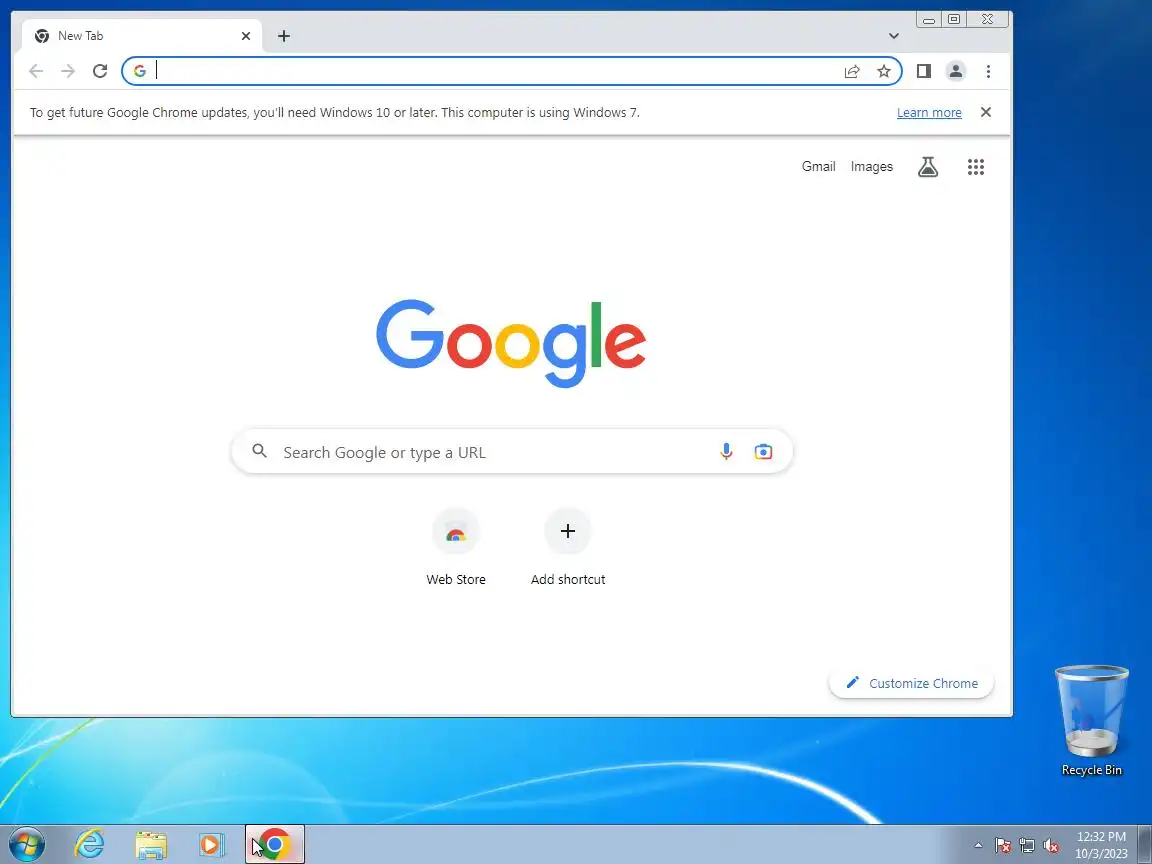Click the Chrome taskbar button
The width and height of the screenshot is (1152, 864).
point(274,845)
